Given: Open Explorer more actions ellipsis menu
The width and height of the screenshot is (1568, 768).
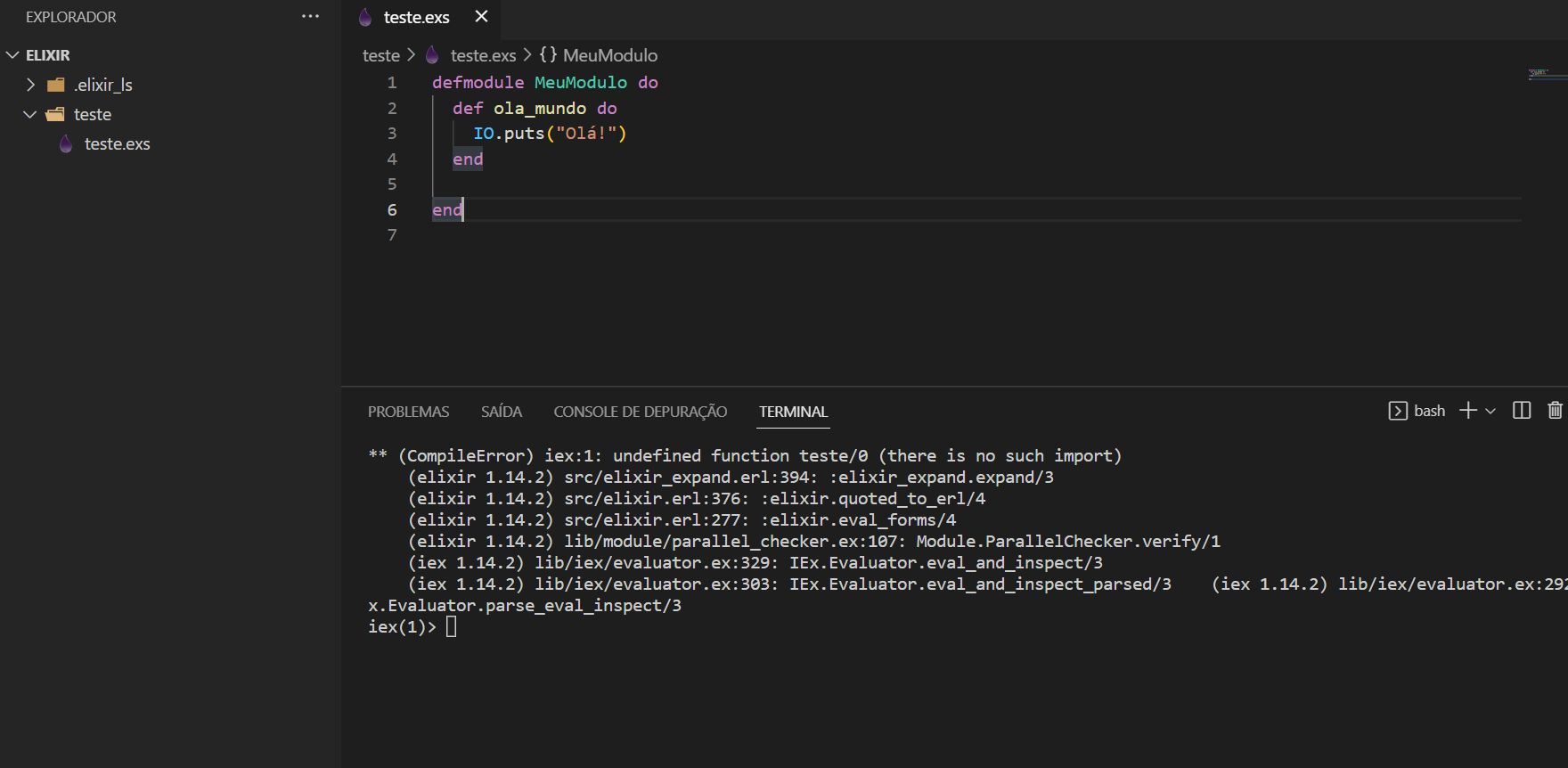Looking at the screenshot, I should pos(310,17).
